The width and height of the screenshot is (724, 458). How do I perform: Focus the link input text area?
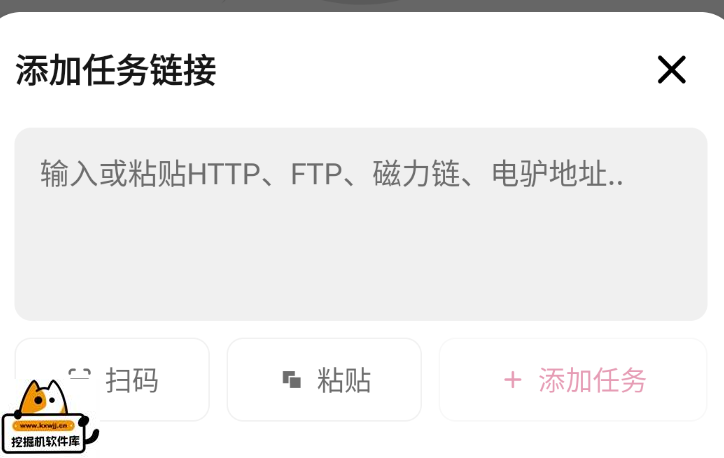coord(361,224)
